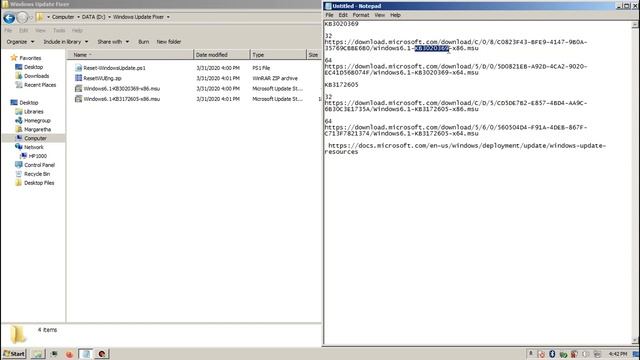Click the orange taskbar icon
640x360 pixels.
coord(69,354)
